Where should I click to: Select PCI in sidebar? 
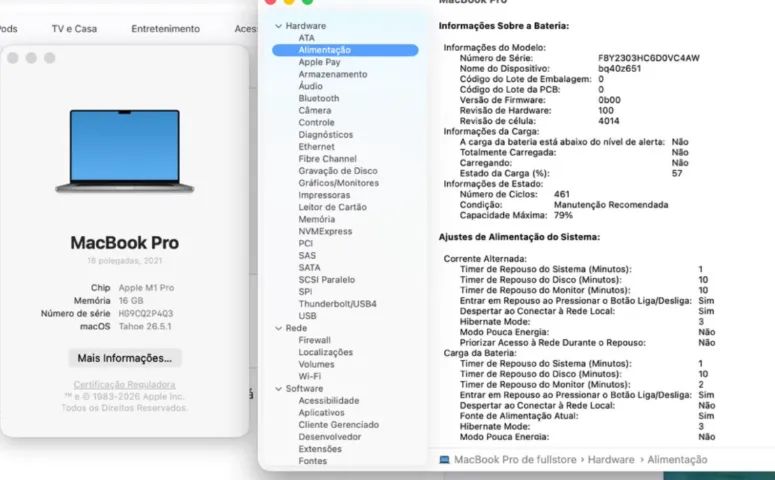coord(305,243)
